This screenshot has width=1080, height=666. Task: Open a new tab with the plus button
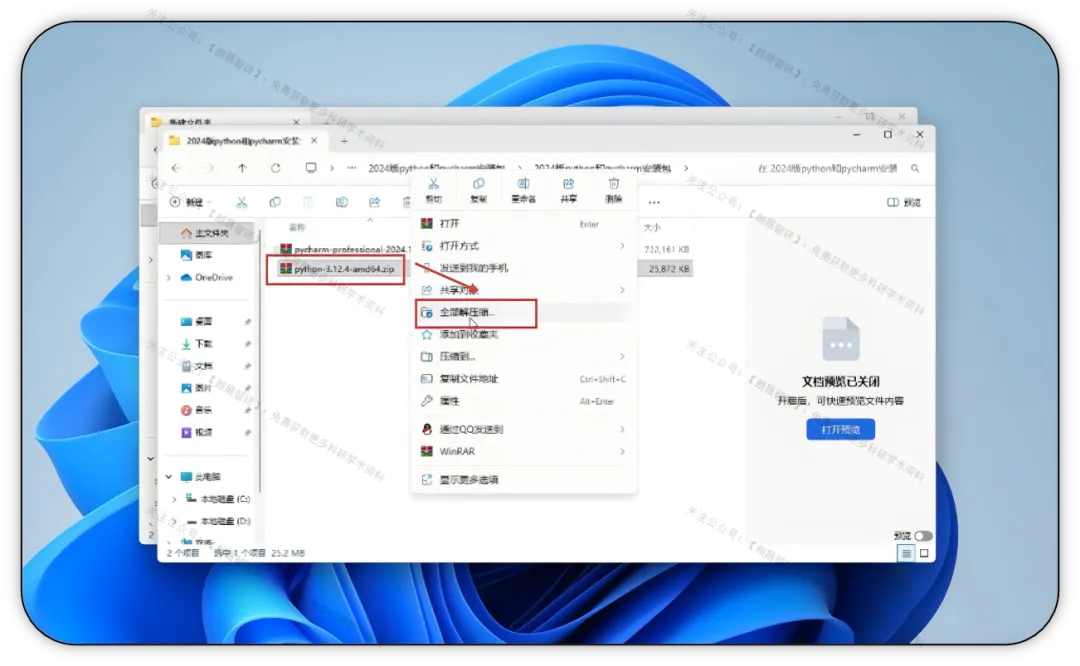344,141
